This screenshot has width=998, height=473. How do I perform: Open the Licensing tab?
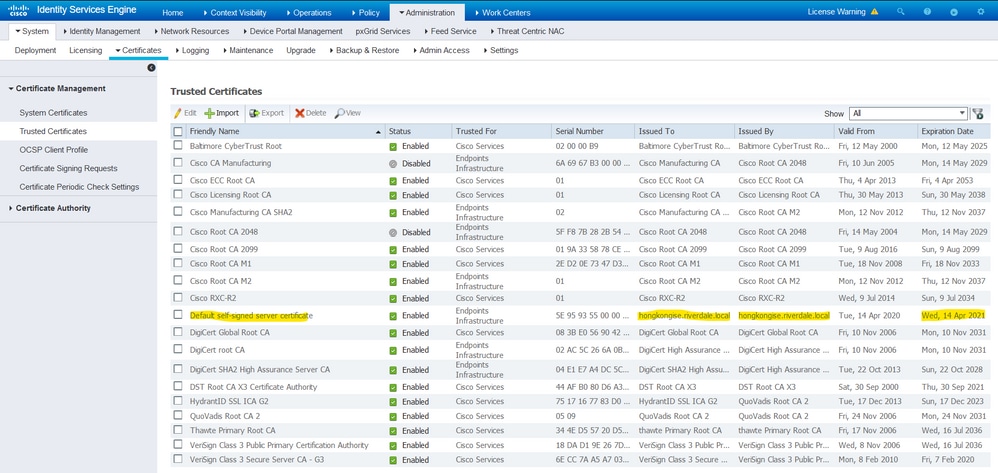[x=85, y=50]
